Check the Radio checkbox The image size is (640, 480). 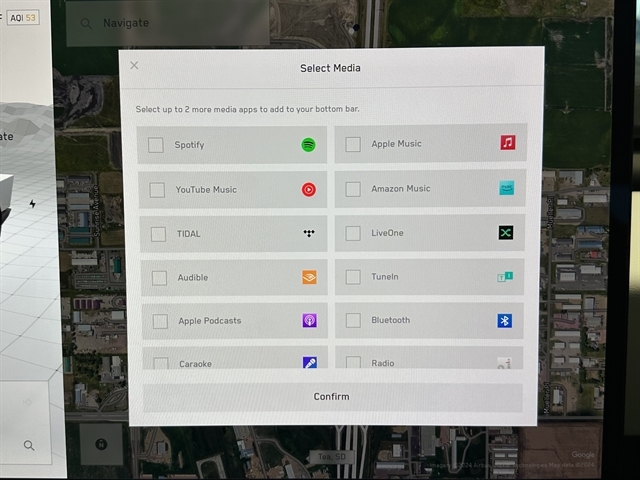pos(353,362)
